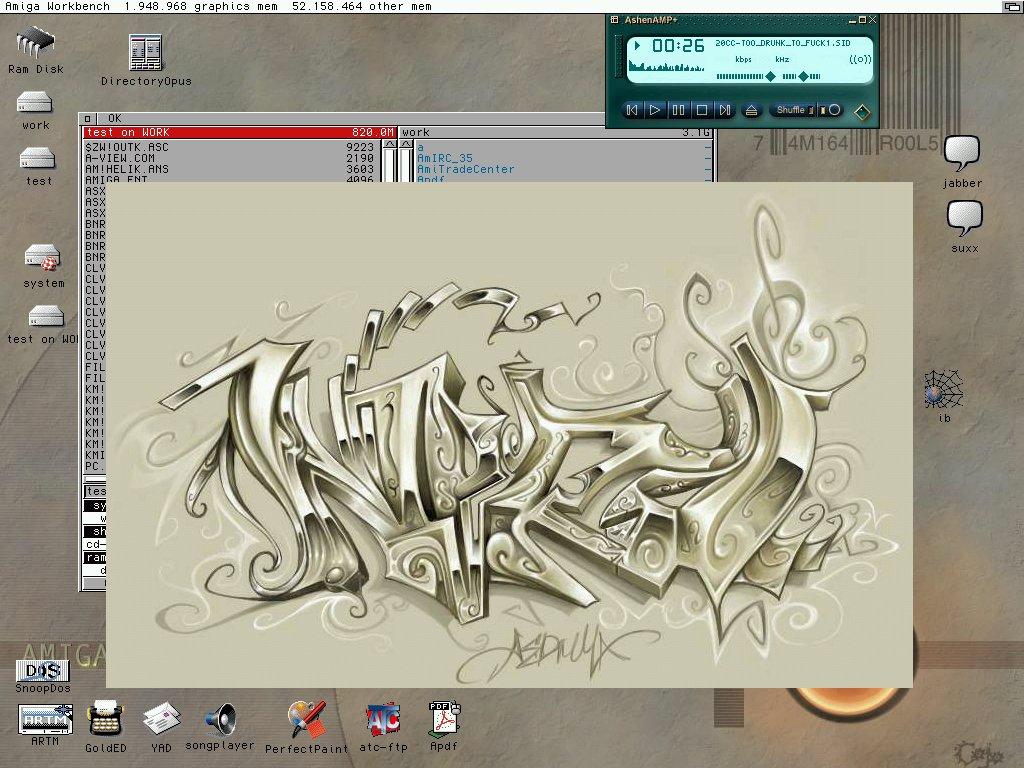This screenshot has width=1024, height=768.
Task: Click the eject button in AshenAMP+
Action: point(752,110)
